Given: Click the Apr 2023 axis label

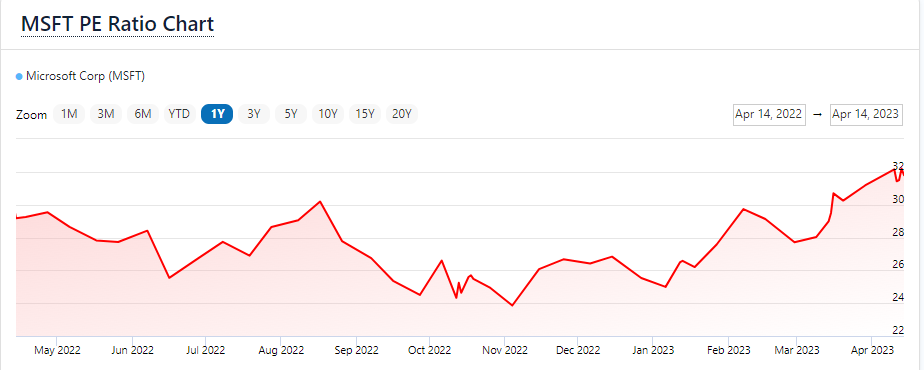Looking at the screenshot, I should [x=872, y=350].
